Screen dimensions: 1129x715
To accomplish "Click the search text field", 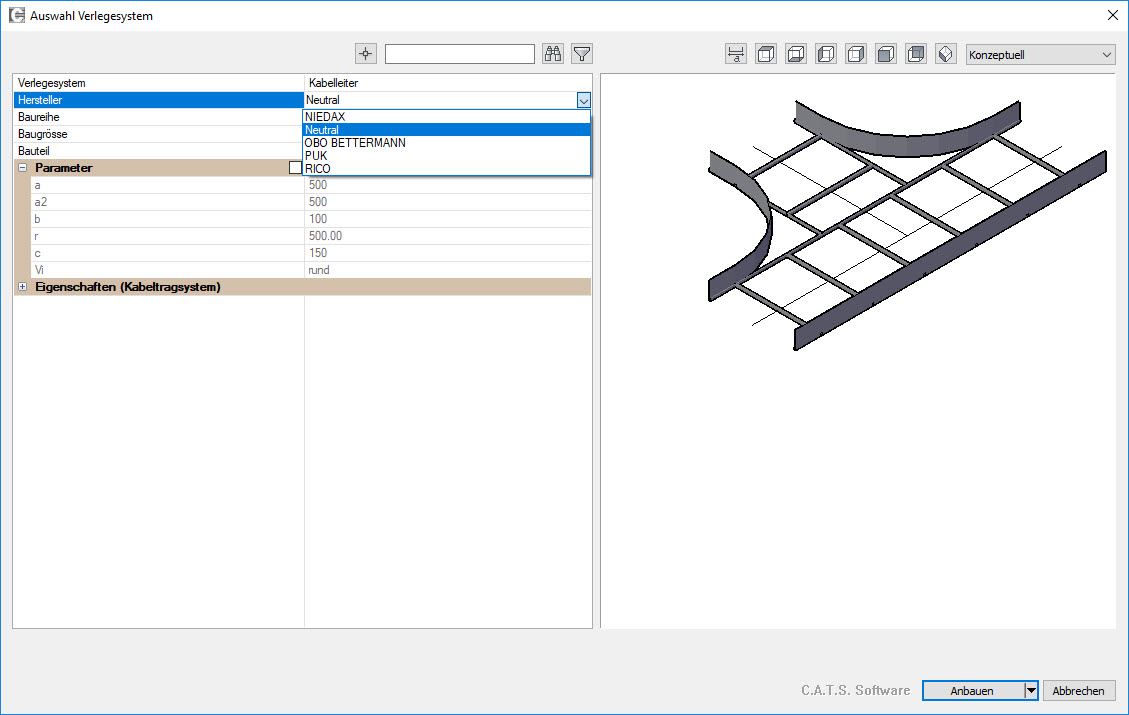I will point(460,54).
